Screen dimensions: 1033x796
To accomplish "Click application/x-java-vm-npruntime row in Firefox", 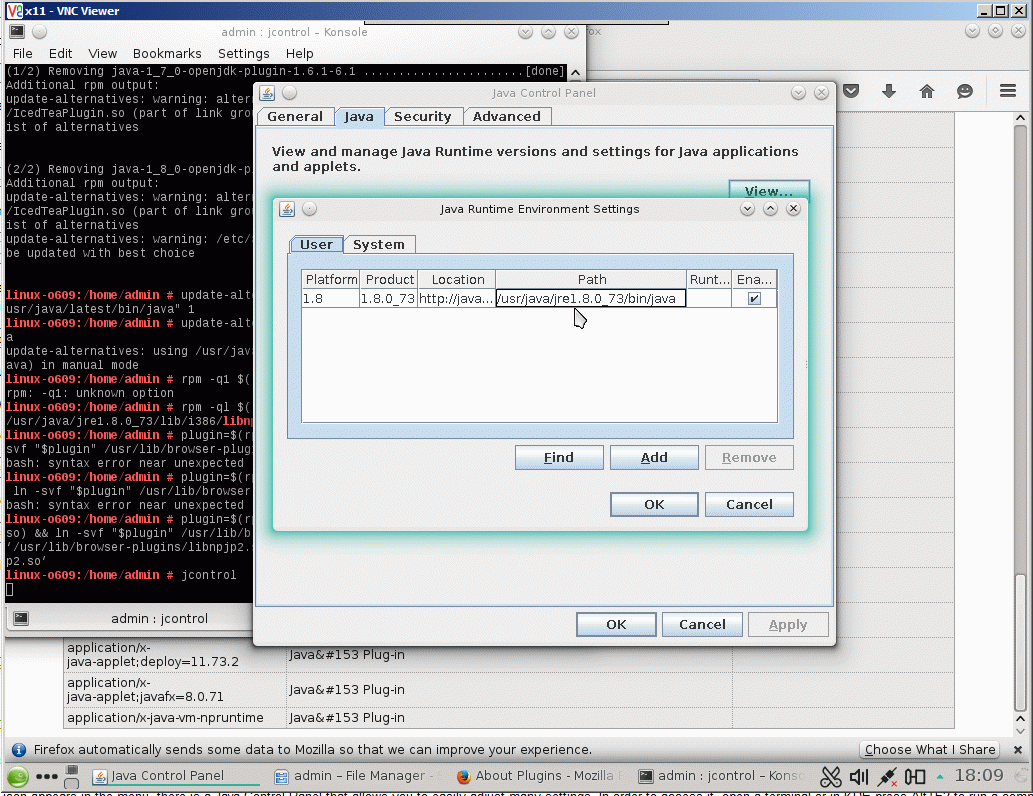I will click(x=509, y=718).
